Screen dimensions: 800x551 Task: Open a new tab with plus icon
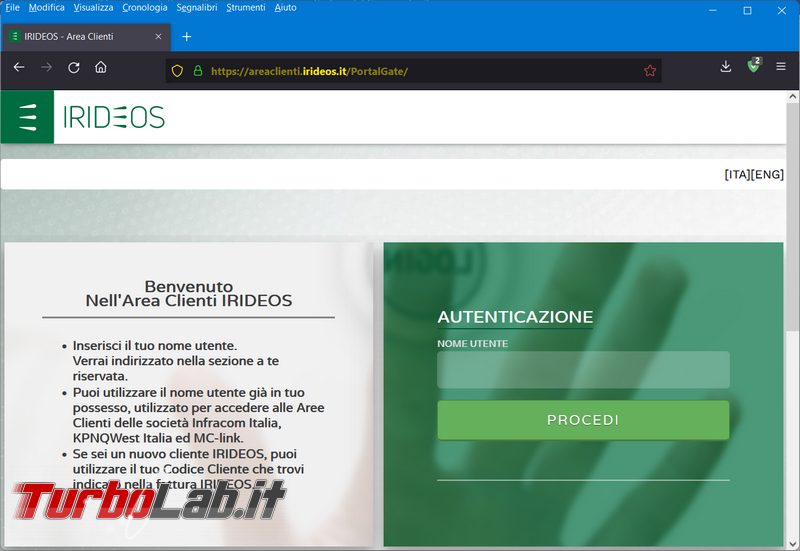187,37
